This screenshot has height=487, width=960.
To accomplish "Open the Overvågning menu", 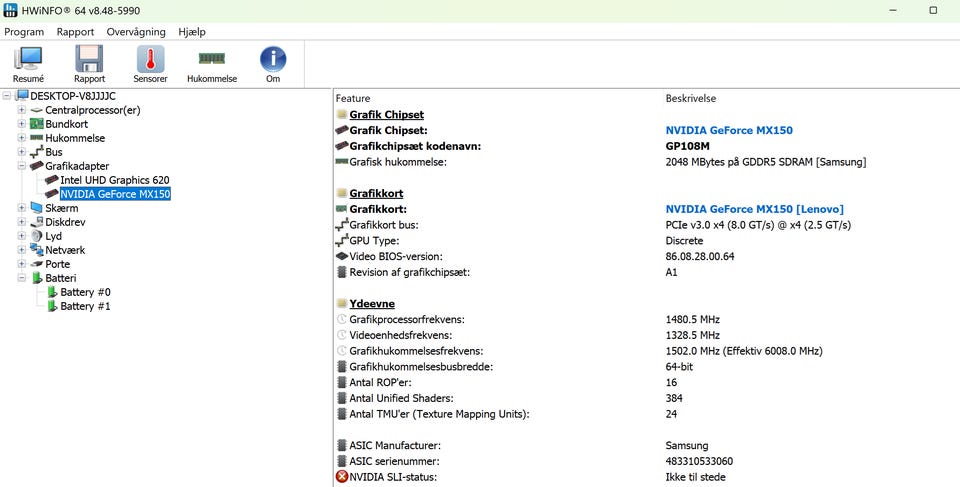I will (x=136, y=32).
